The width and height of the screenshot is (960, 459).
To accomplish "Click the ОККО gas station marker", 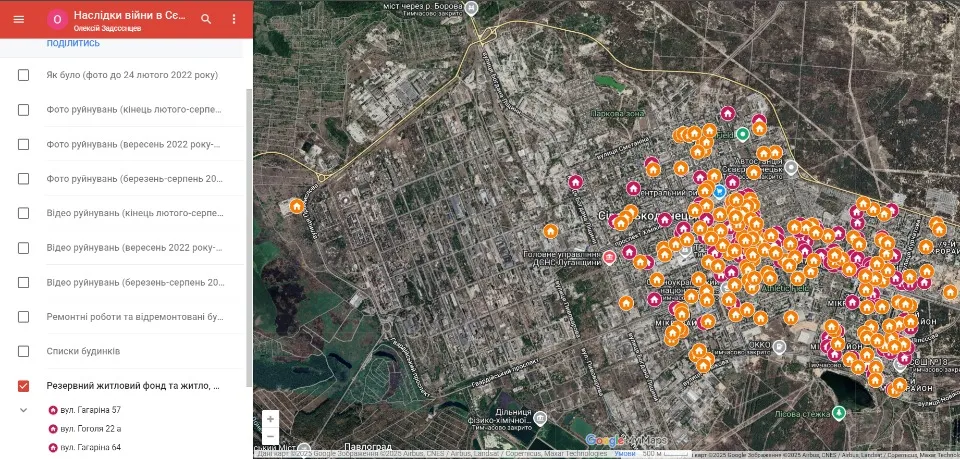I will tap(779, 348).
